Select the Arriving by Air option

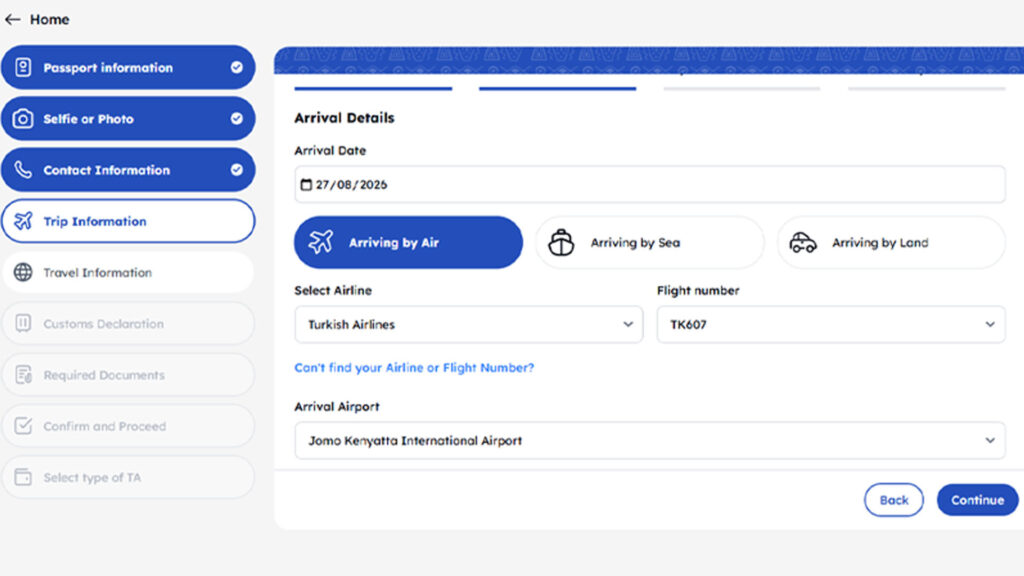[408, 242]
